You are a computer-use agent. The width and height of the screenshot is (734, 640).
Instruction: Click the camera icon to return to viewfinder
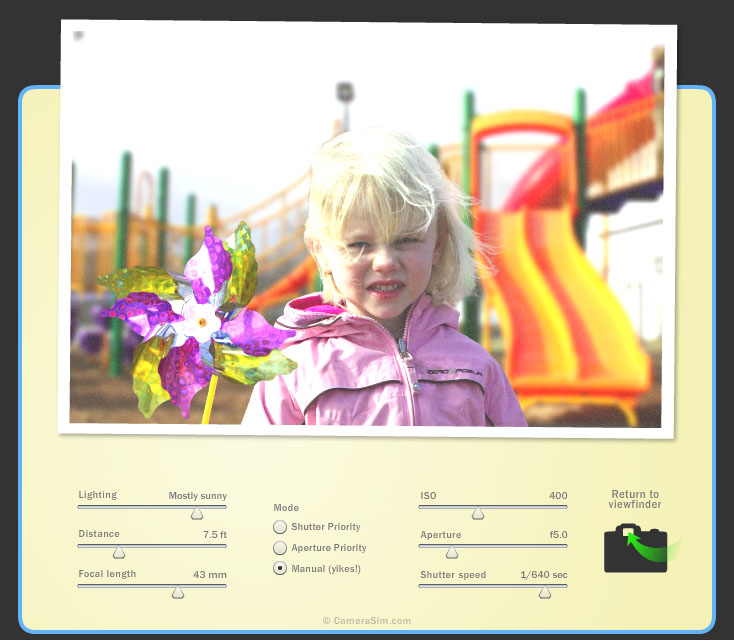635,548
